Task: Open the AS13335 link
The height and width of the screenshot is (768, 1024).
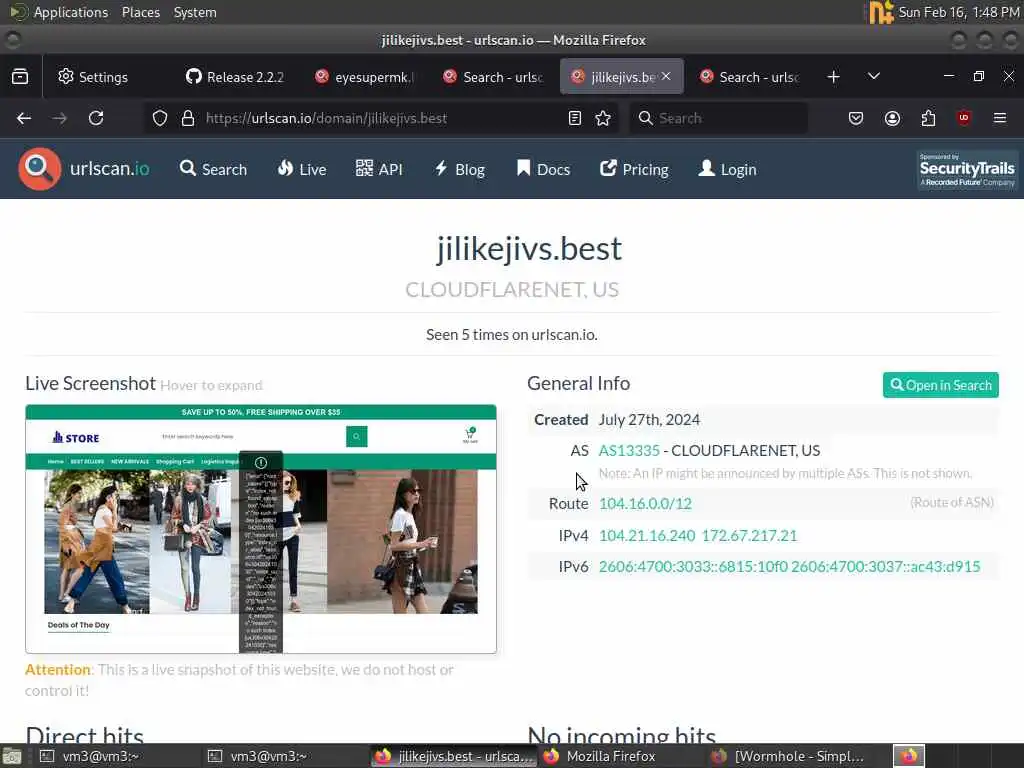Action: pyautogui.click(x=629, y=451)
